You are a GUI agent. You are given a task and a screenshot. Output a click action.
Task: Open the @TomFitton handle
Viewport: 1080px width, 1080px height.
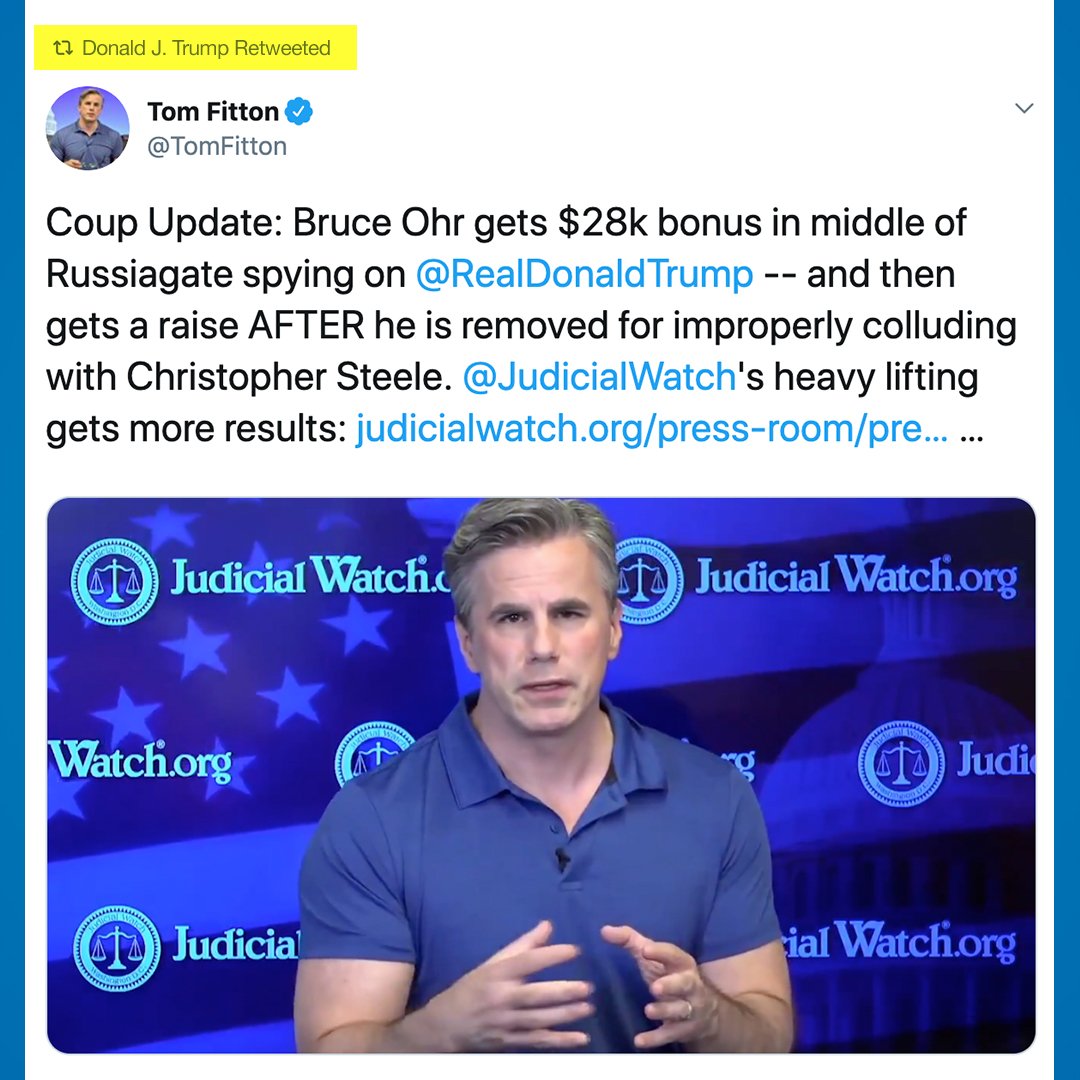(217, 147)
